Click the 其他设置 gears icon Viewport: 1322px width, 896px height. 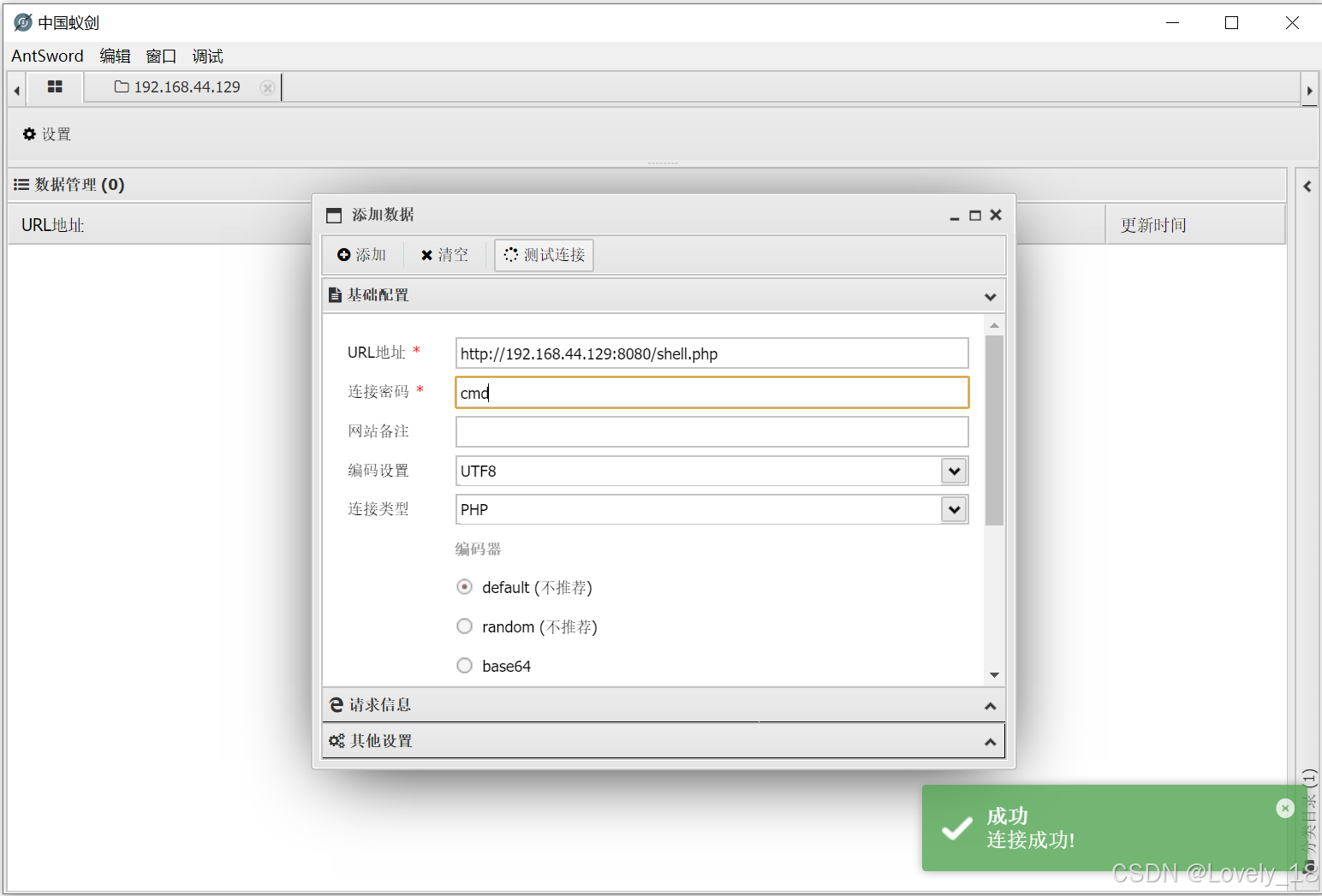(336, 741)
